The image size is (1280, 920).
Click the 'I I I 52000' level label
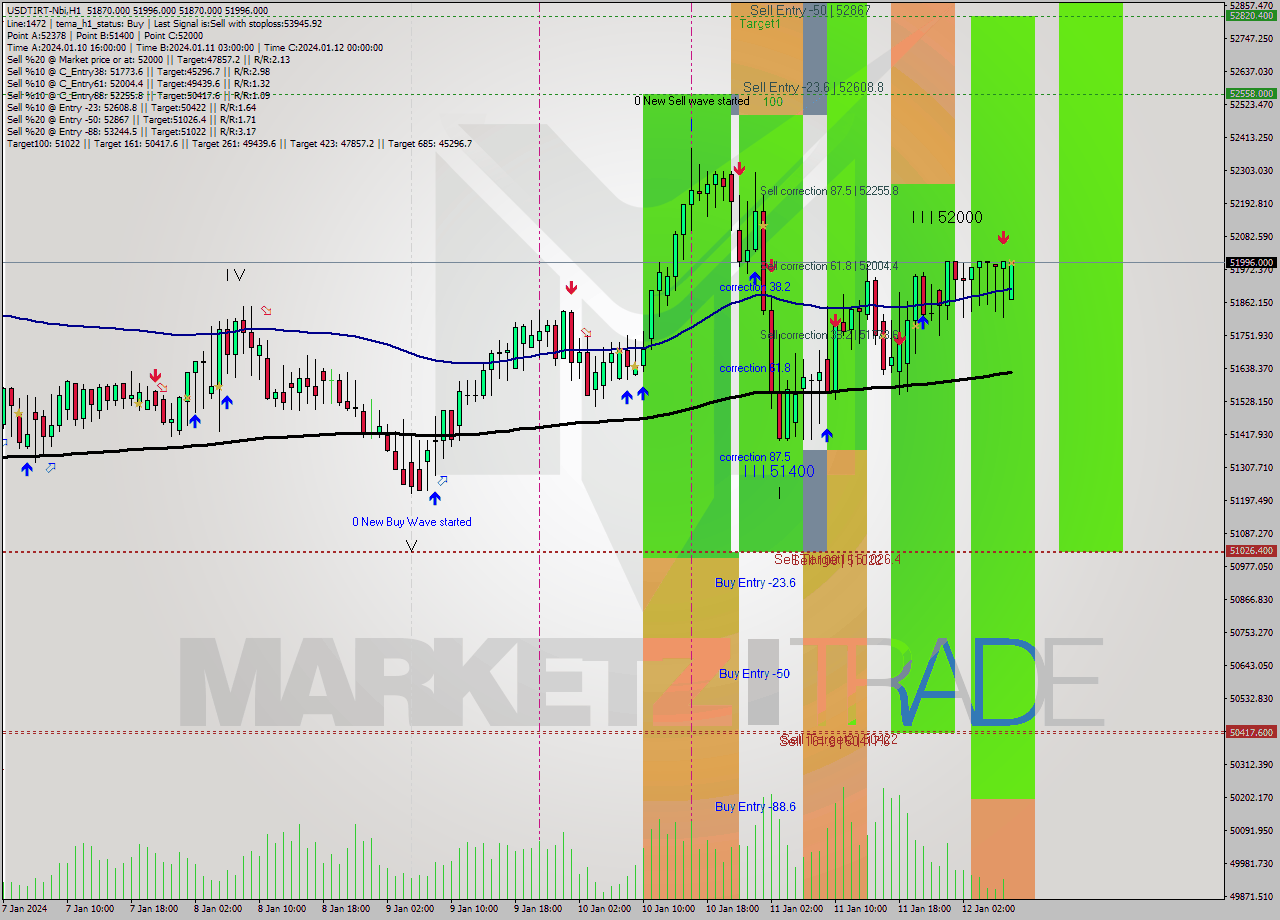(946, 217)
